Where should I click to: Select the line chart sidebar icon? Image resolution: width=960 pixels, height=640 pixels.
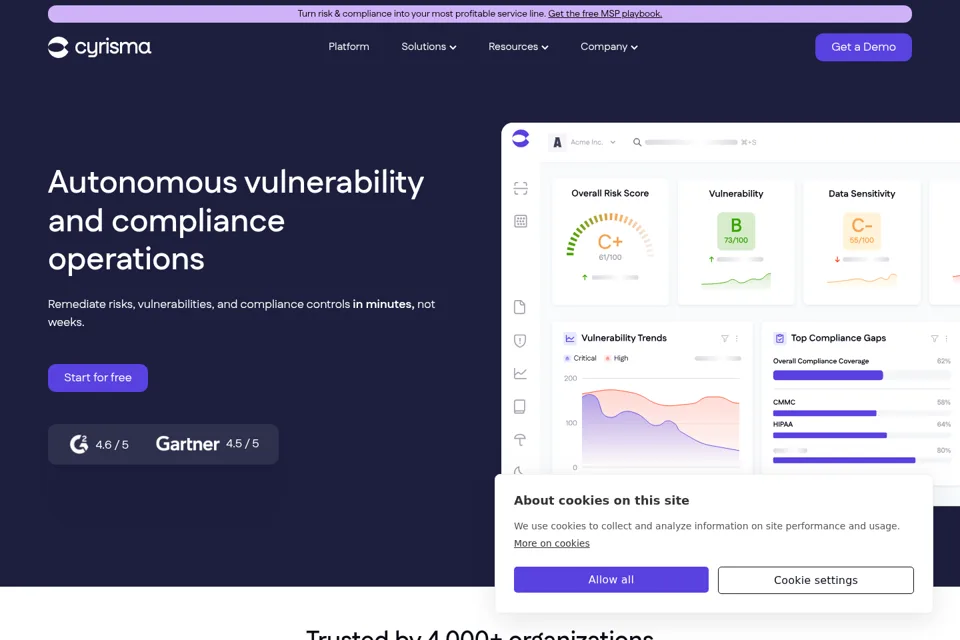pos(520,374)
